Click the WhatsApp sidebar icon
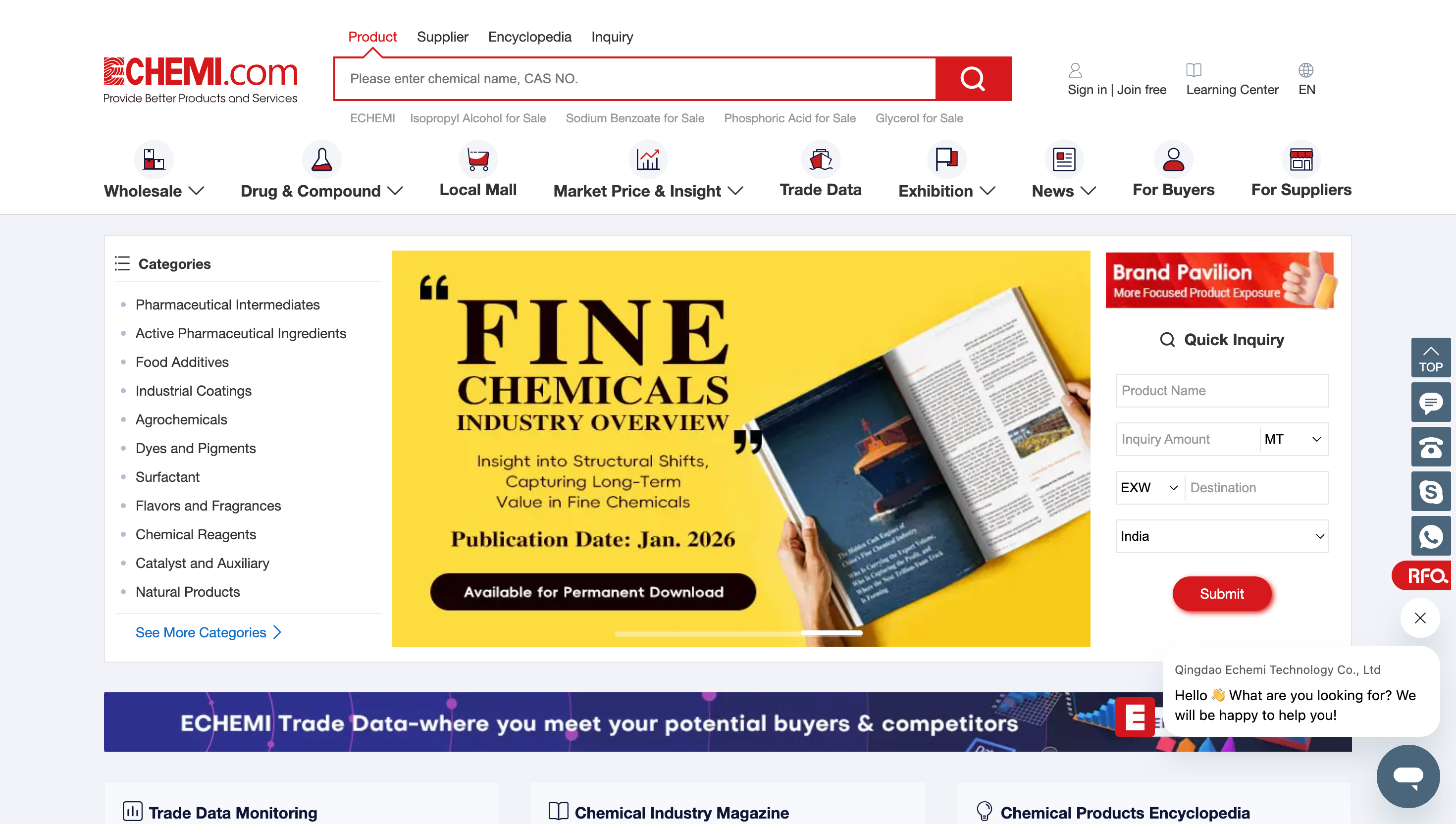1456x824 pixels. (1431, 536)
